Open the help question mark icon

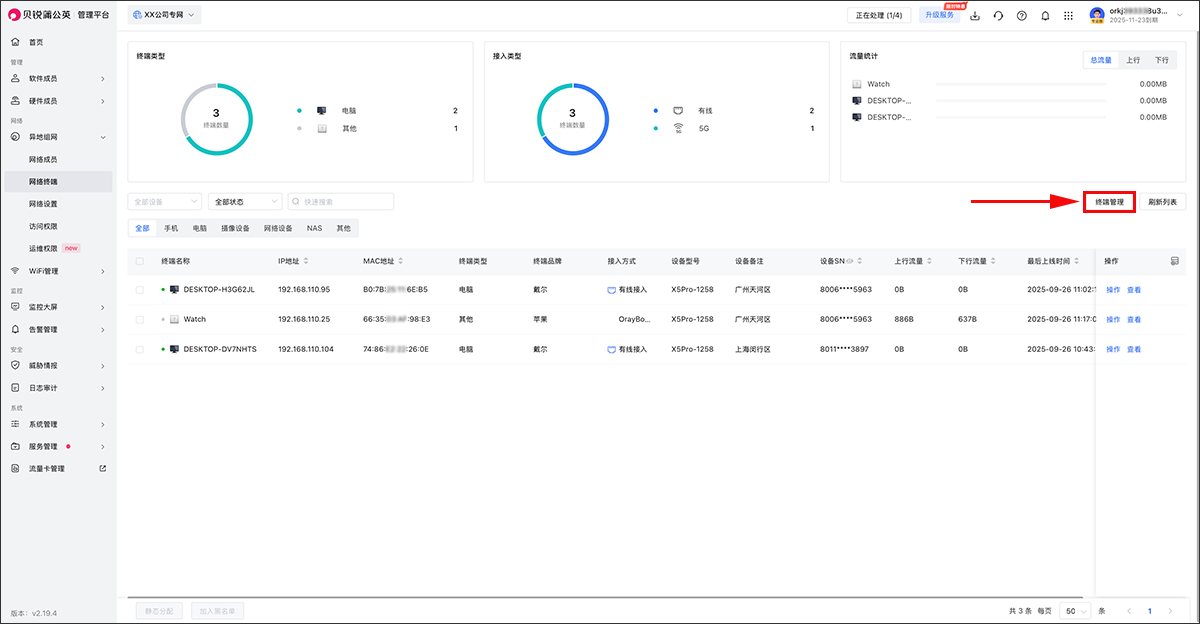pyautogui.click(x=1021, y=16)
